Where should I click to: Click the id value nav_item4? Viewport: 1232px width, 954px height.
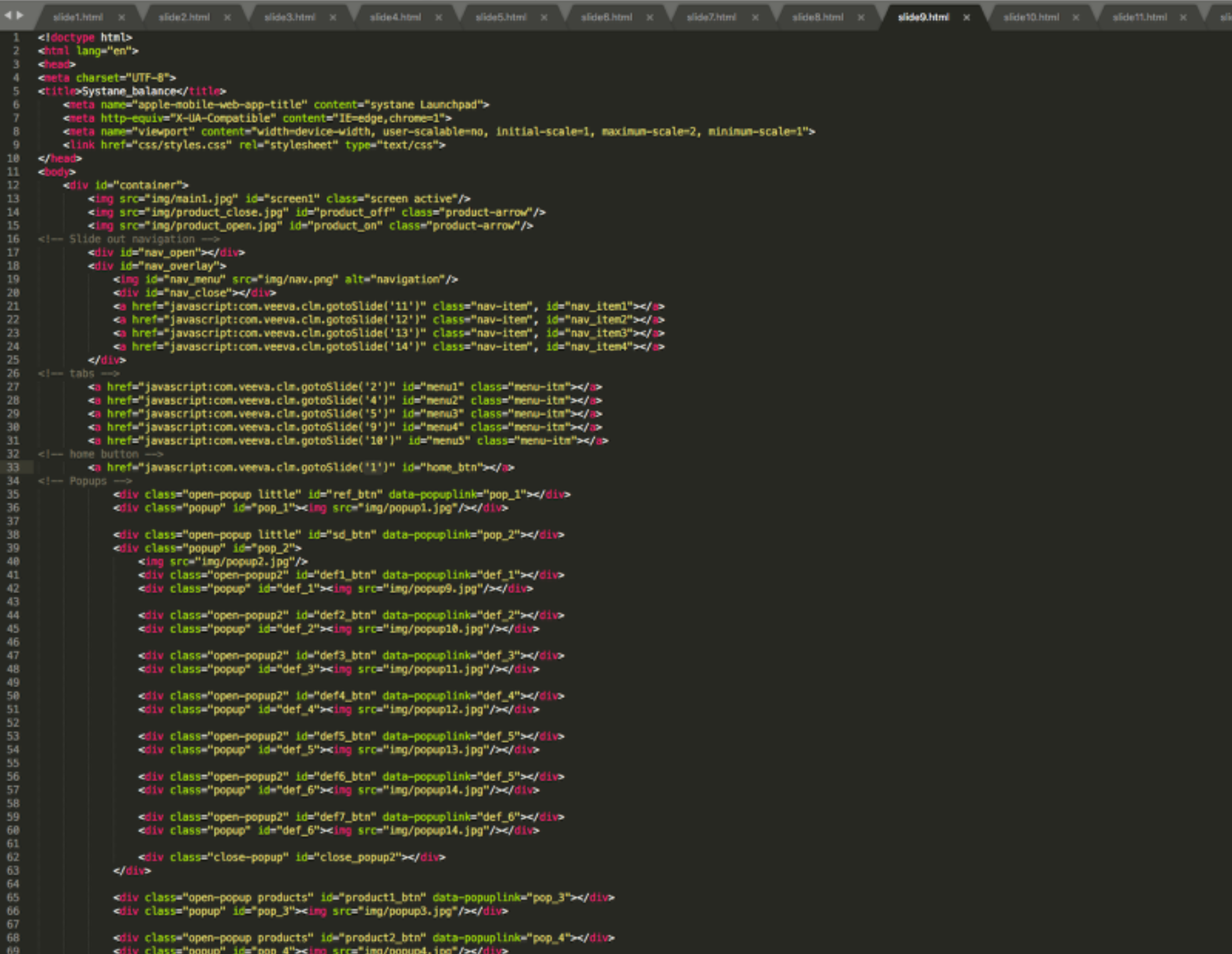tap(600, 347)
